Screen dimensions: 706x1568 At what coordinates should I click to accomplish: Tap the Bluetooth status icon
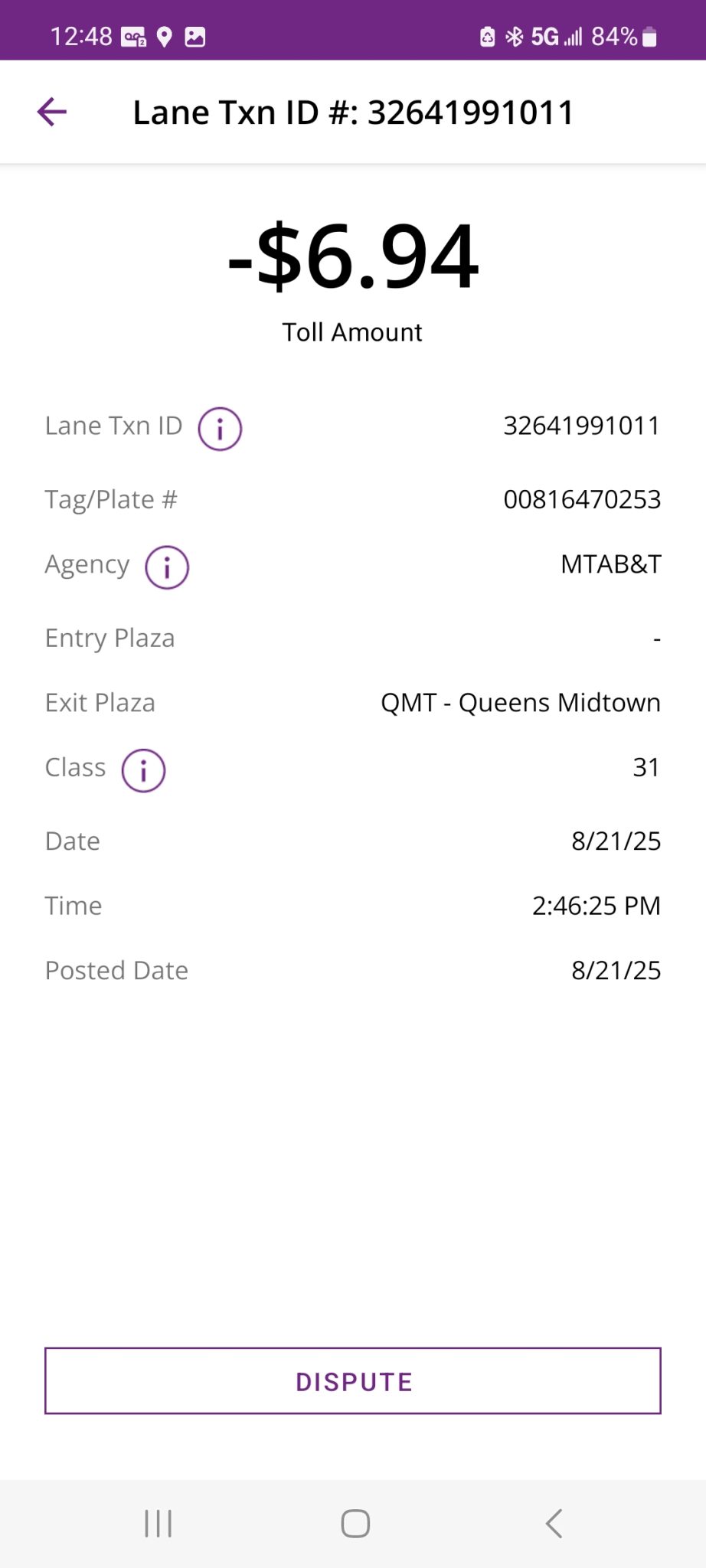click(515, 37)
